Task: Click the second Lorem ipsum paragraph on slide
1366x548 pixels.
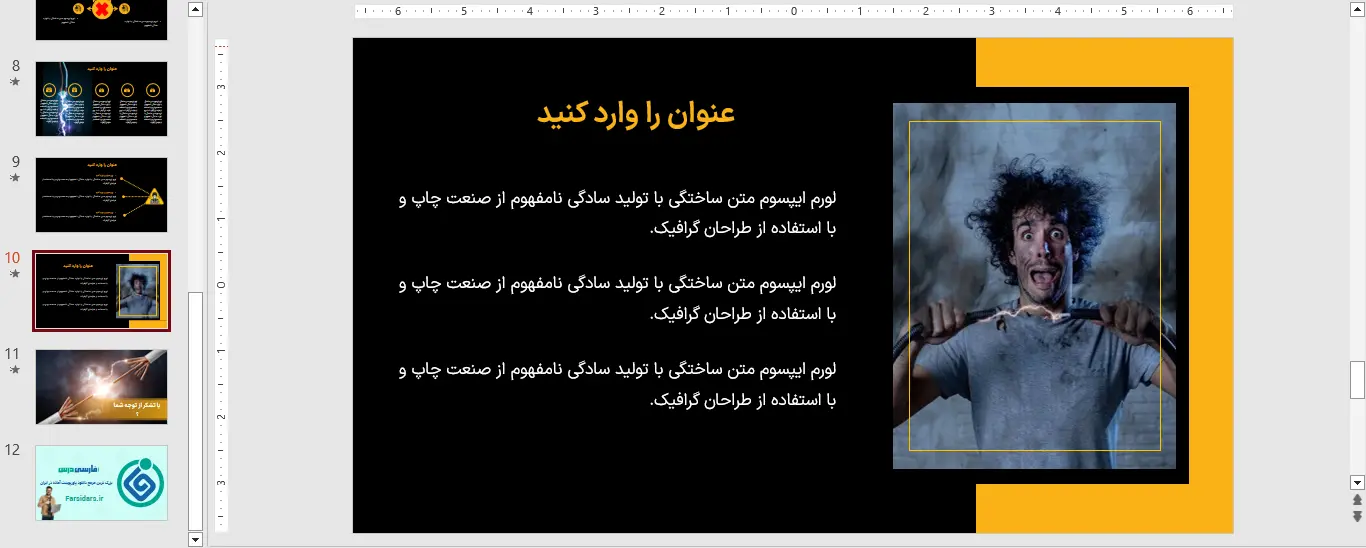Action: (x=617, y=298)
